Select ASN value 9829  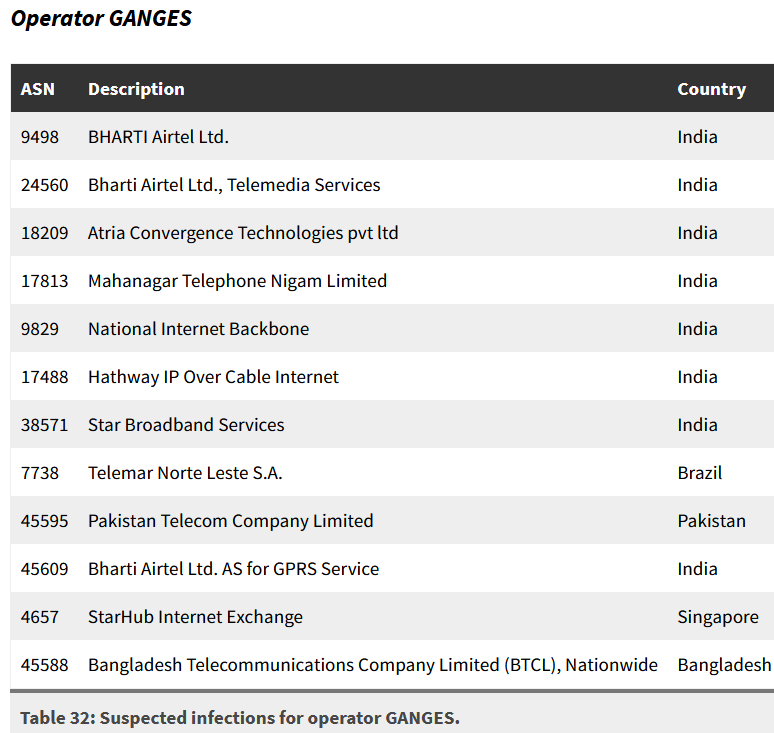click(x=39, y=329)
